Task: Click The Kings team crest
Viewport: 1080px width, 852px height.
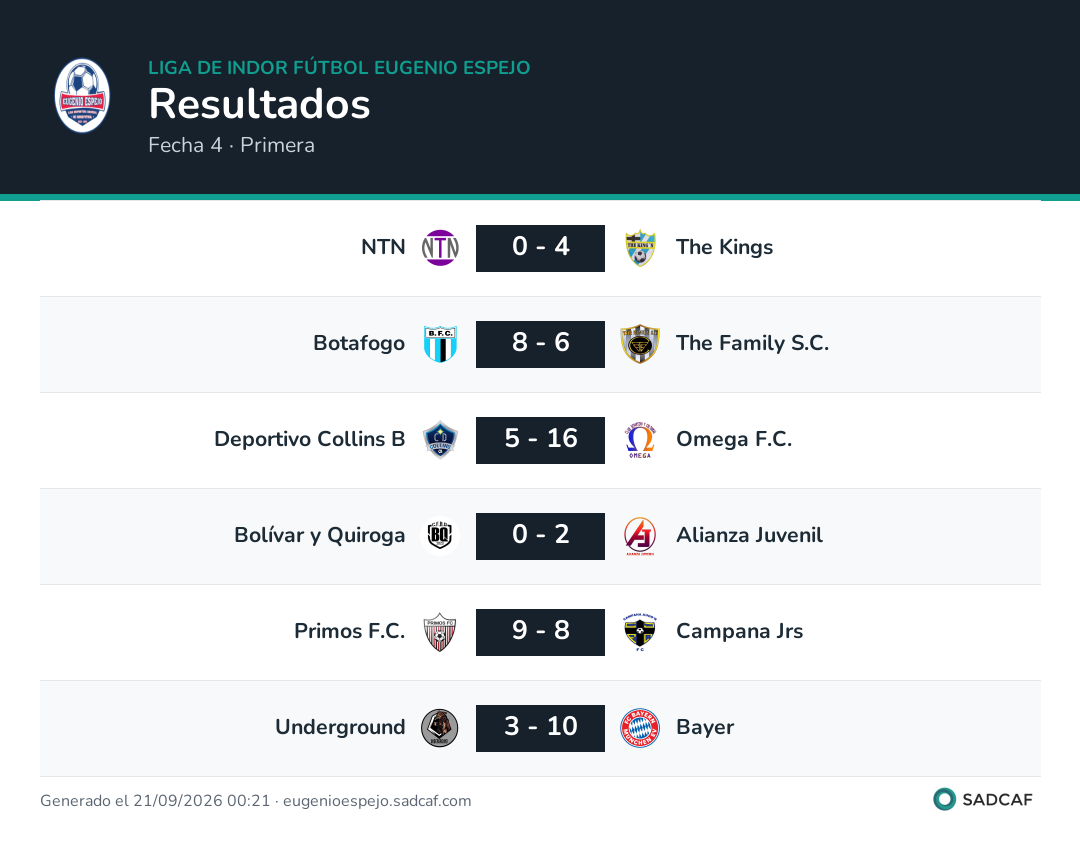Action: click(641, 248)
